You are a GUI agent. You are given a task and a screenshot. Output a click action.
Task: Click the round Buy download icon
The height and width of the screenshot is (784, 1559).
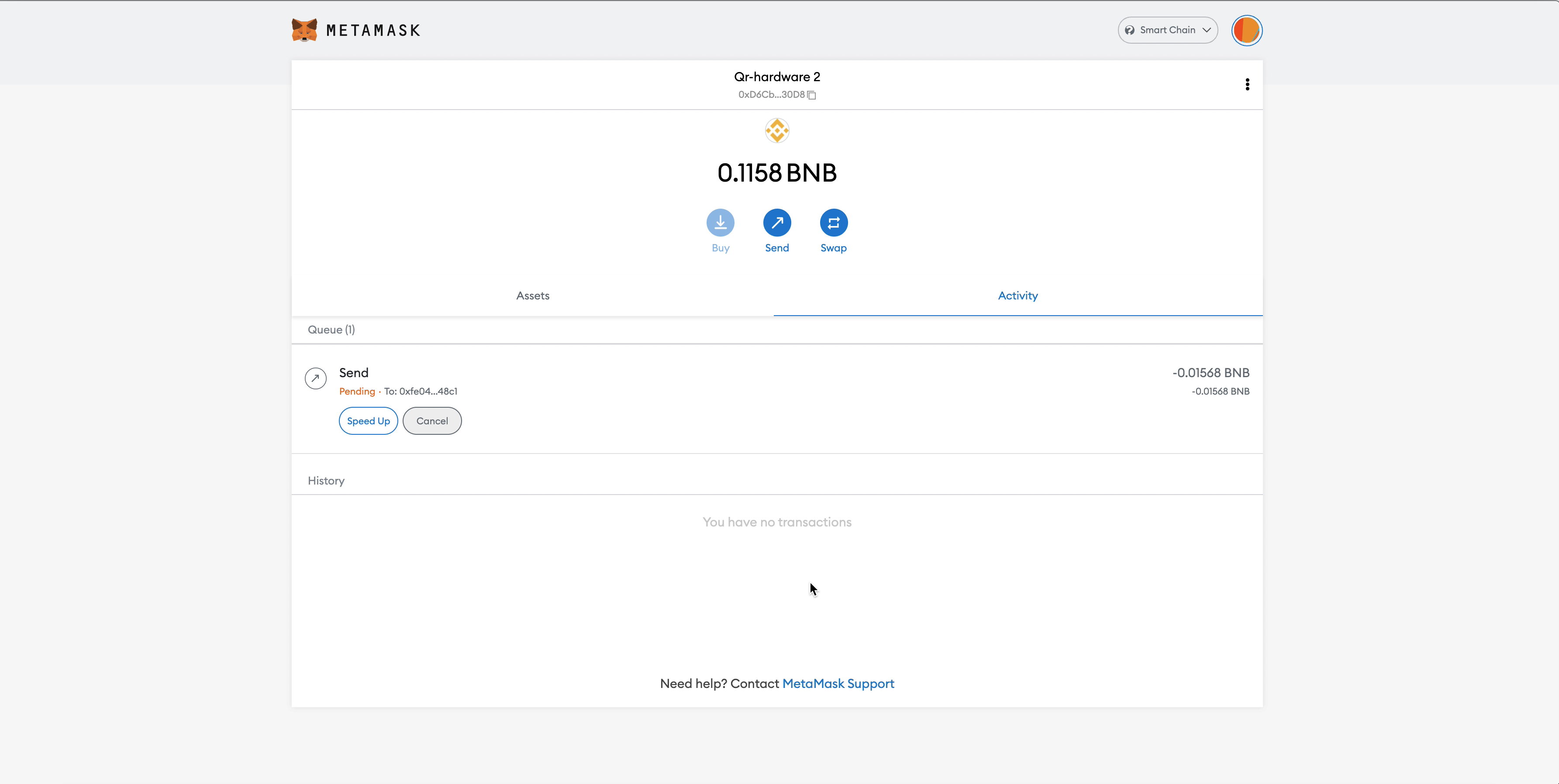click(x=720, y=223)
